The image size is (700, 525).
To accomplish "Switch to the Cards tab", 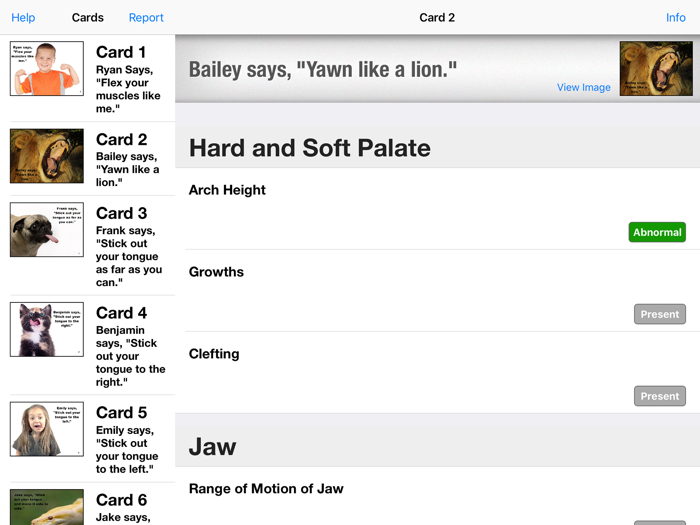I will pyautogui.click(x=88, y=18).
